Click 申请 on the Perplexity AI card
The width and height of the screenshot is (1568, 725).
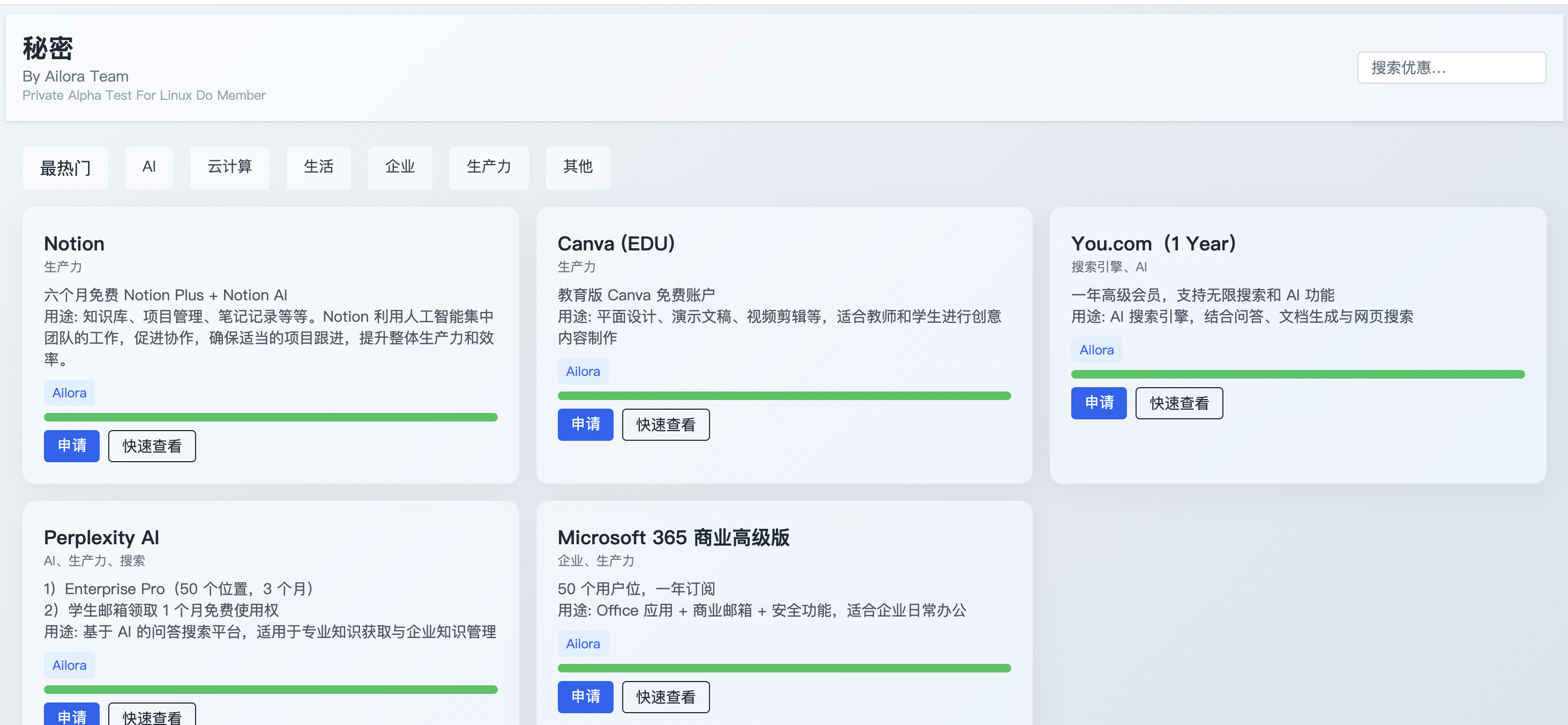[72, 714]
